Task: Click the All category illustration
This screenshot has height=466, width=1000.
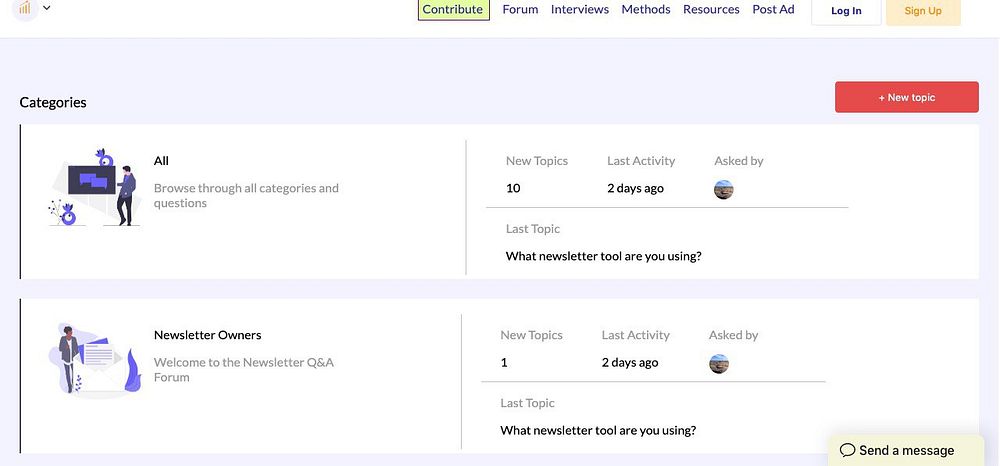Action: [95, 188]
